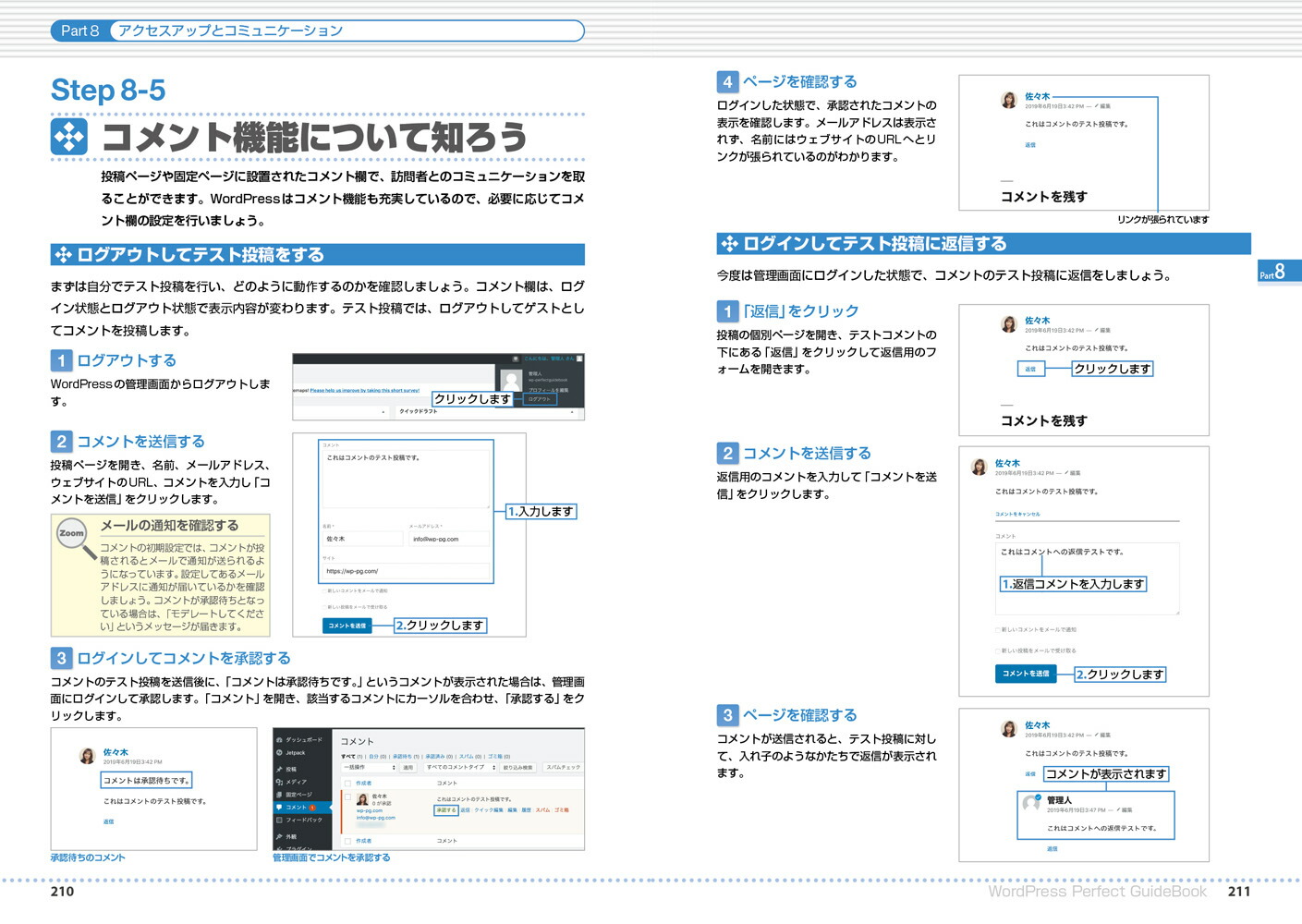Click the 名前 field containing 佐々木
This screenshot has height=924, width=1302.
pyautogui.click(x=363, y=539)
